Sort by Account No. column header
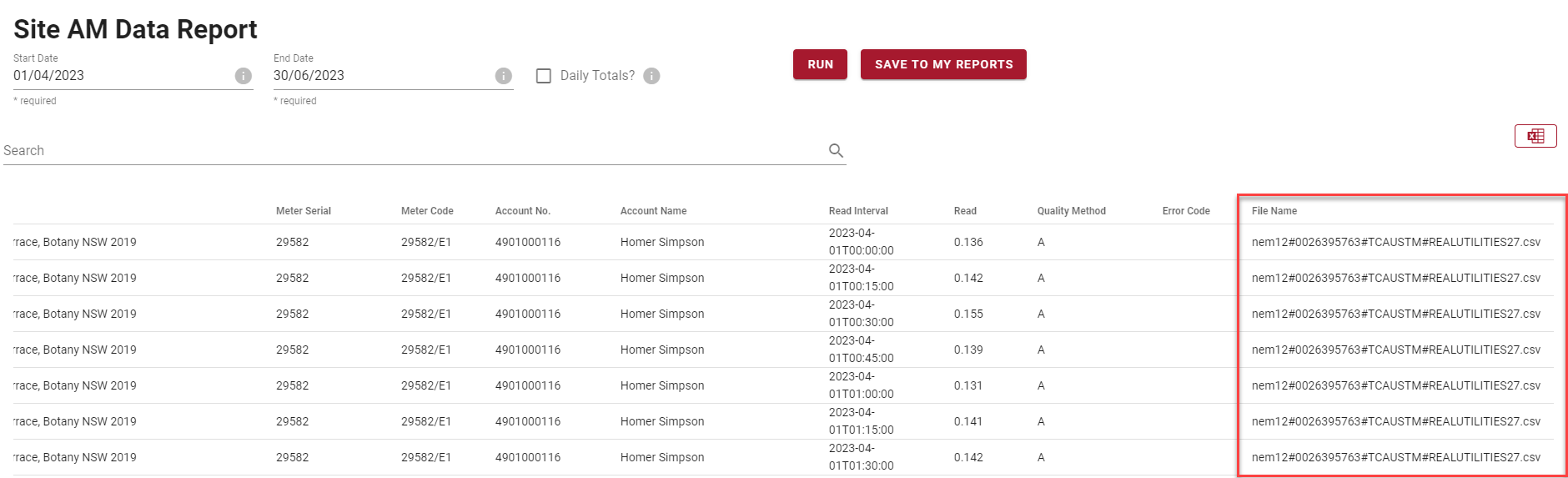The width and height of the screenshot is (1568, 478). point(523,211)
